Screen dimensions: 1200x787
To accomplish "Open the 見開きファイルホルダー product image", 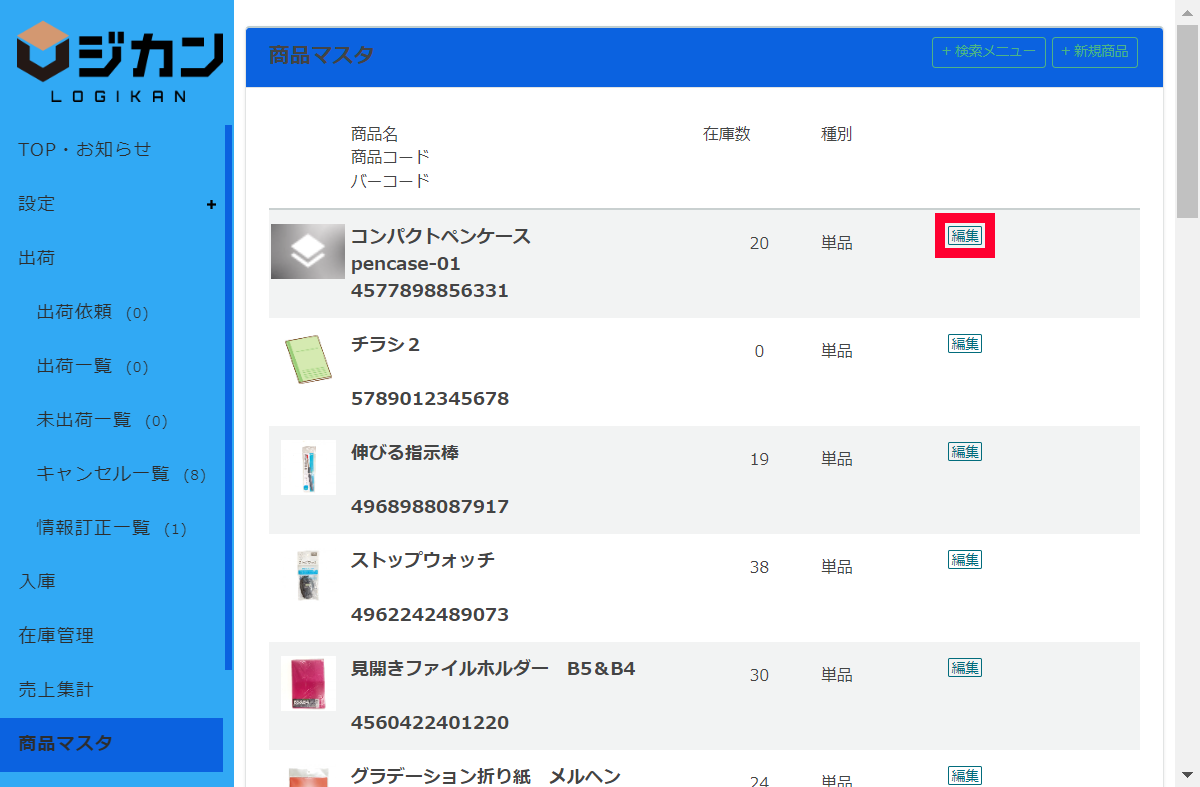I will point(308,683).
